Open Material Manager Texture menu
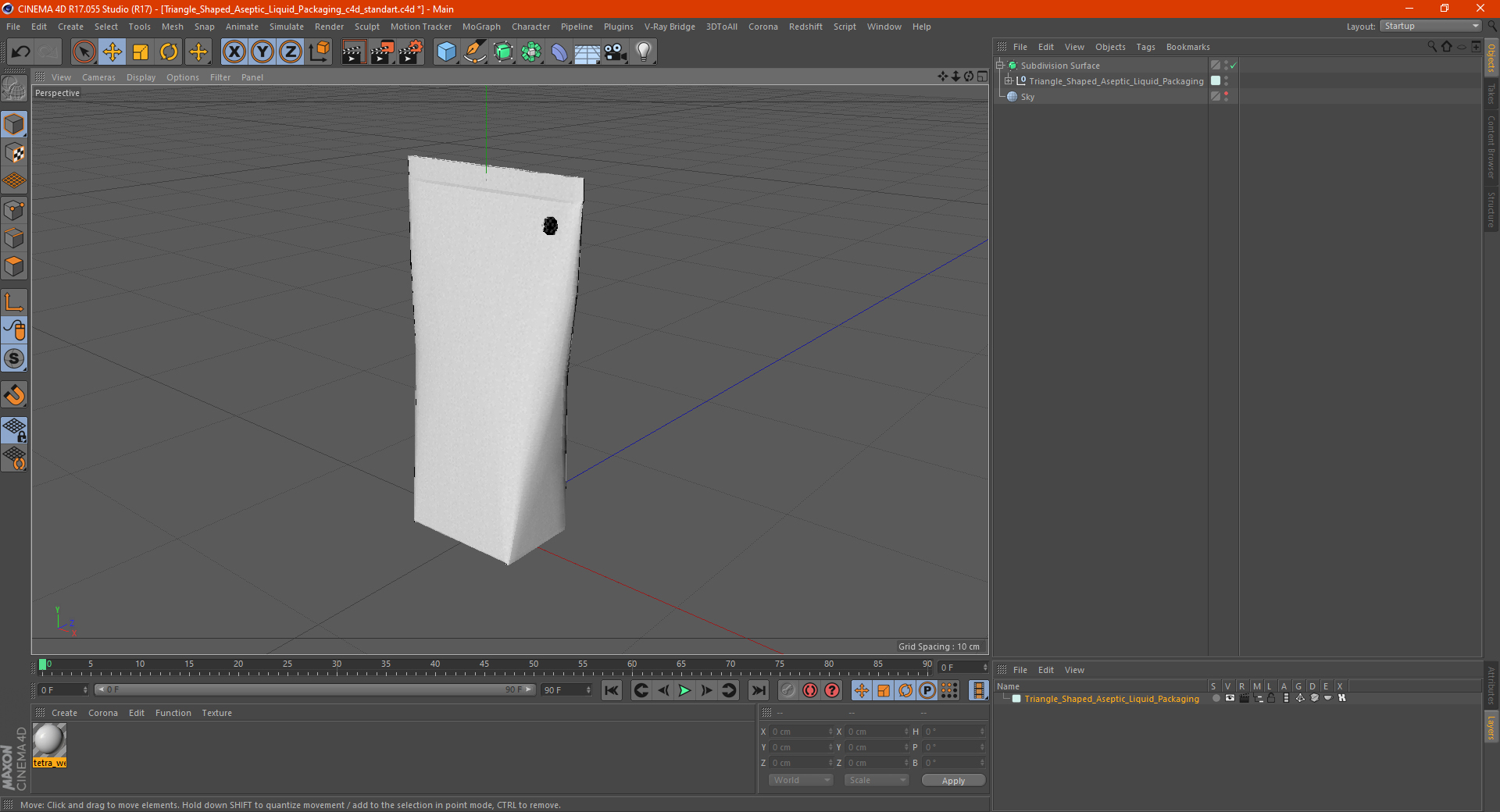 click(x=216, y=713)
